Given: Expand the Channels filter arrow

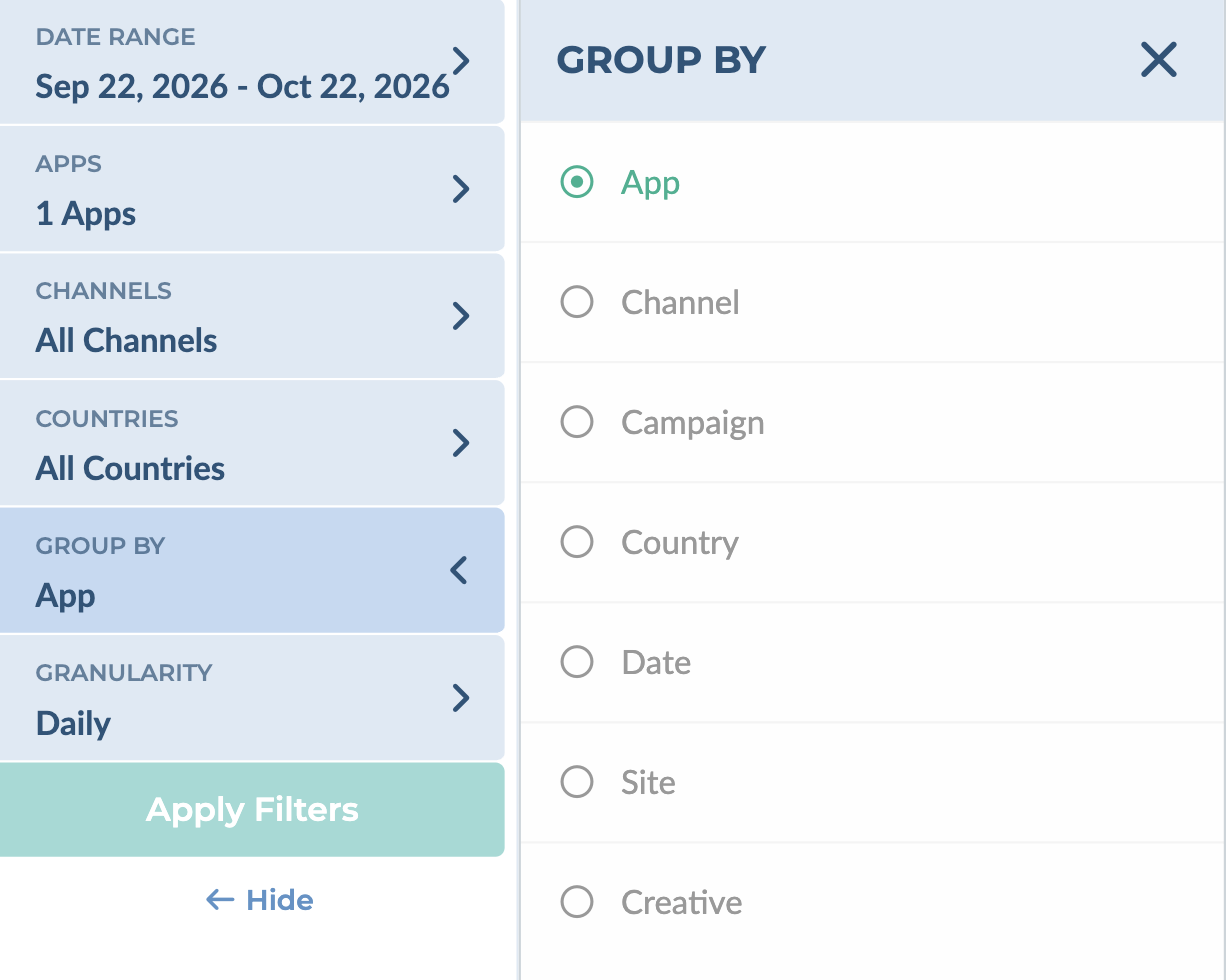Looking at the screenshot, I should (461, 316).
